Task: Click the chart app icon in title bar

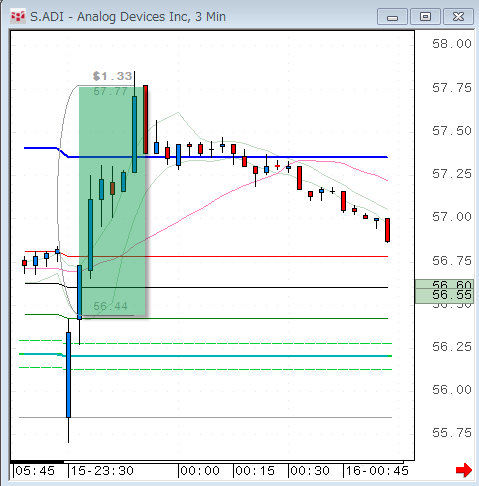Action: click(x=17, y=16)
